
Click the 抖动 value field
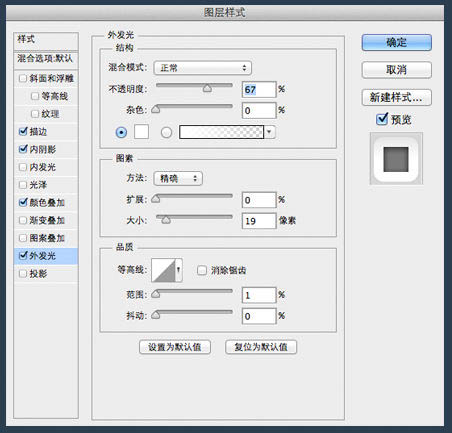259,316
